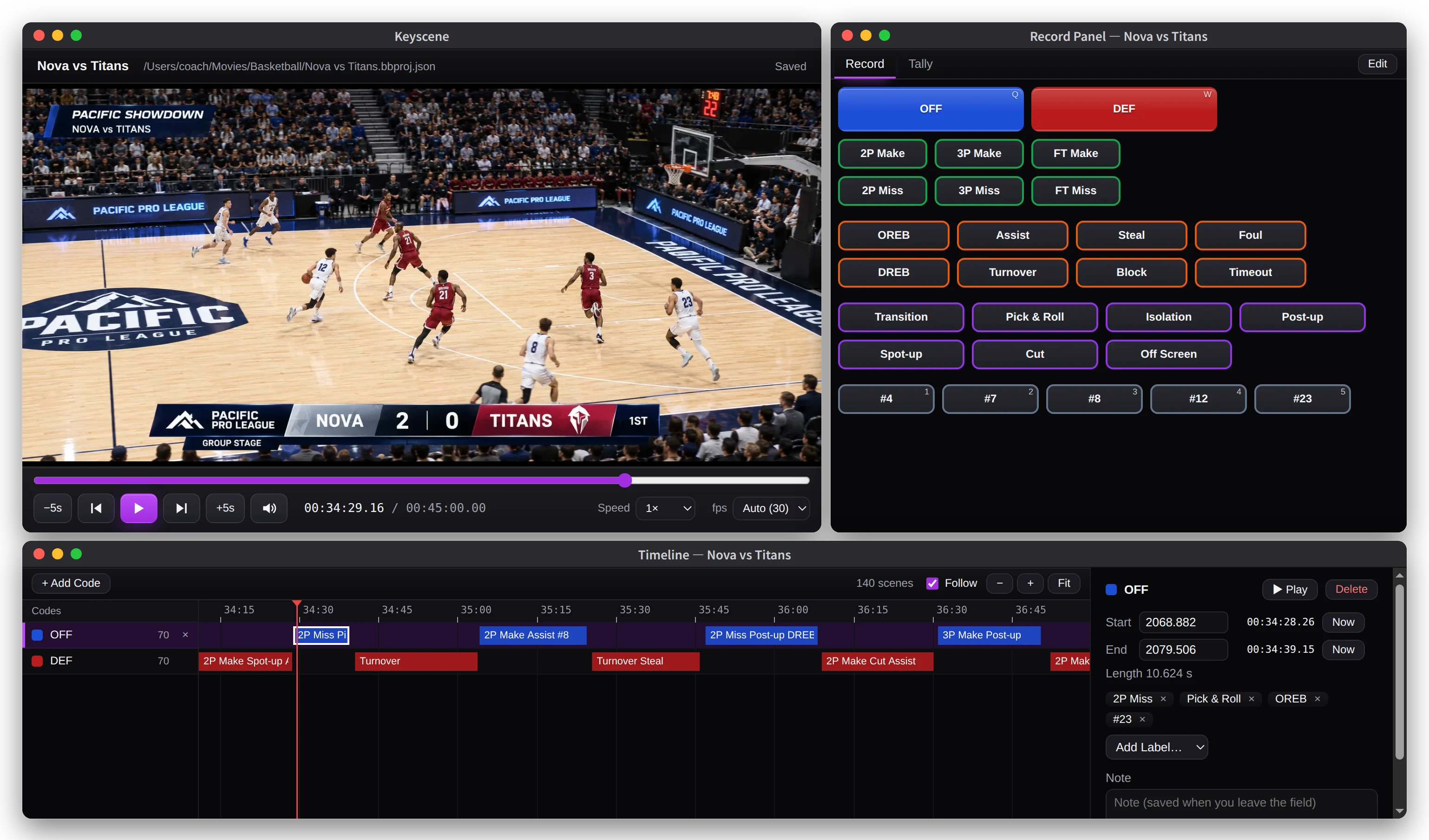1429x840 pixels.
Task: Open the fps Auto (30) dropdown
Action: coord(771,508)
